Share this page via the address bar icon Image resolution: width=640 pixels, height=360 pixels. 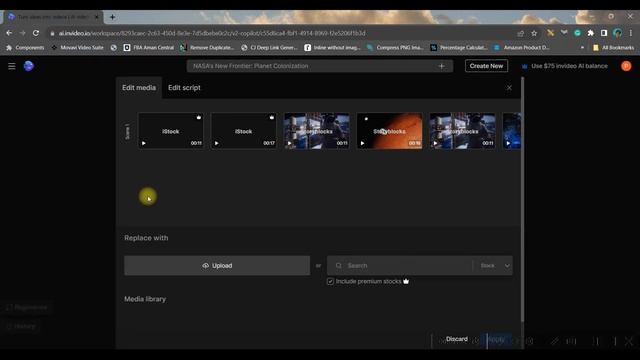pos(520,33)
